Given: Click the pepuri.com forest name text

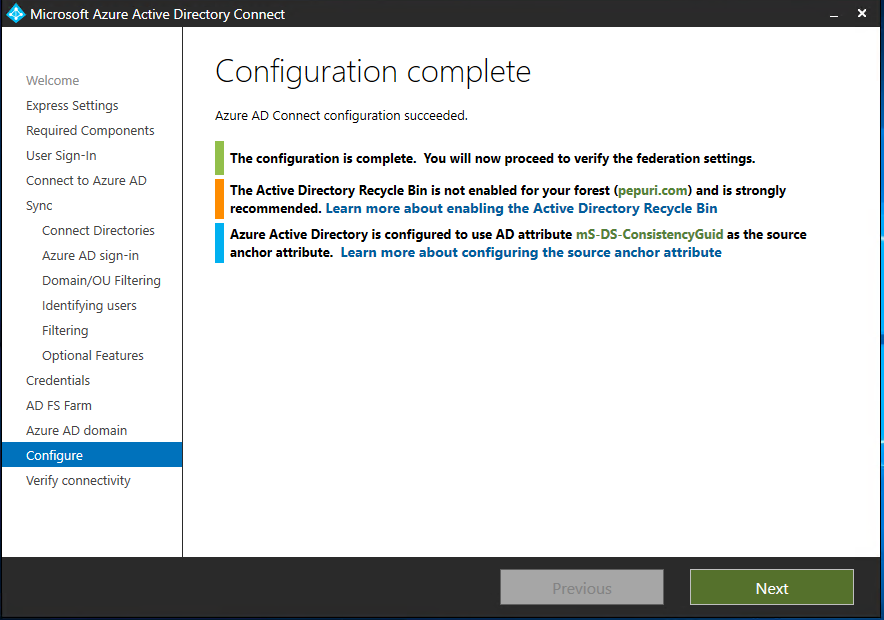Looking at the screenshot, I should (x=653, y=191).
